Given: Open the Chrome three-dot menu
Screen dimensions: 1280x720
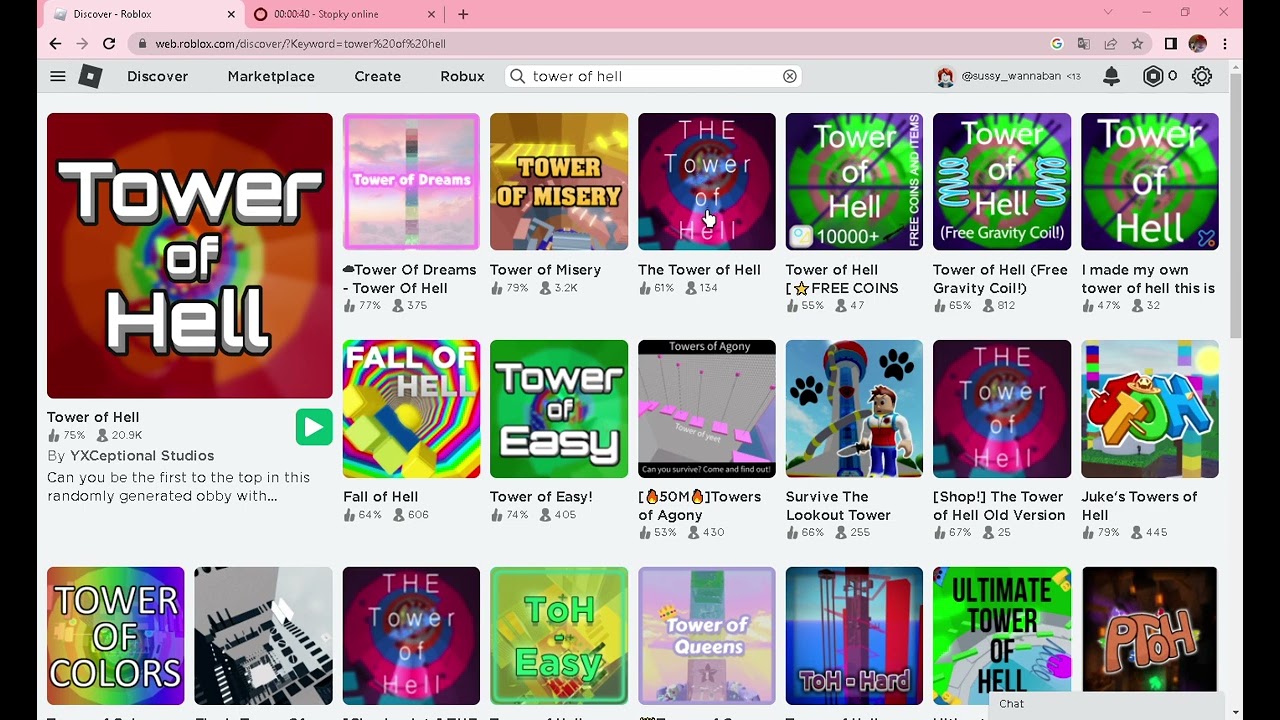Looking at the screenshot, I should tap(1225, 44).
